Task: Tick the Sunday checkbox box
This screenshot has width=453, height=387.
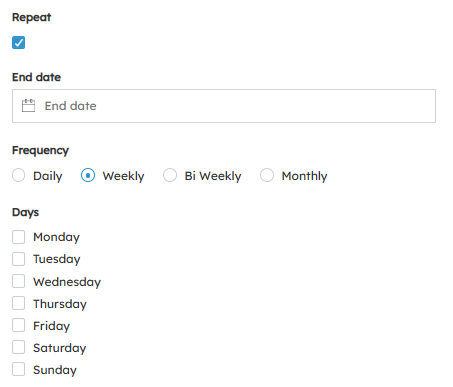Action: (18, 369)
